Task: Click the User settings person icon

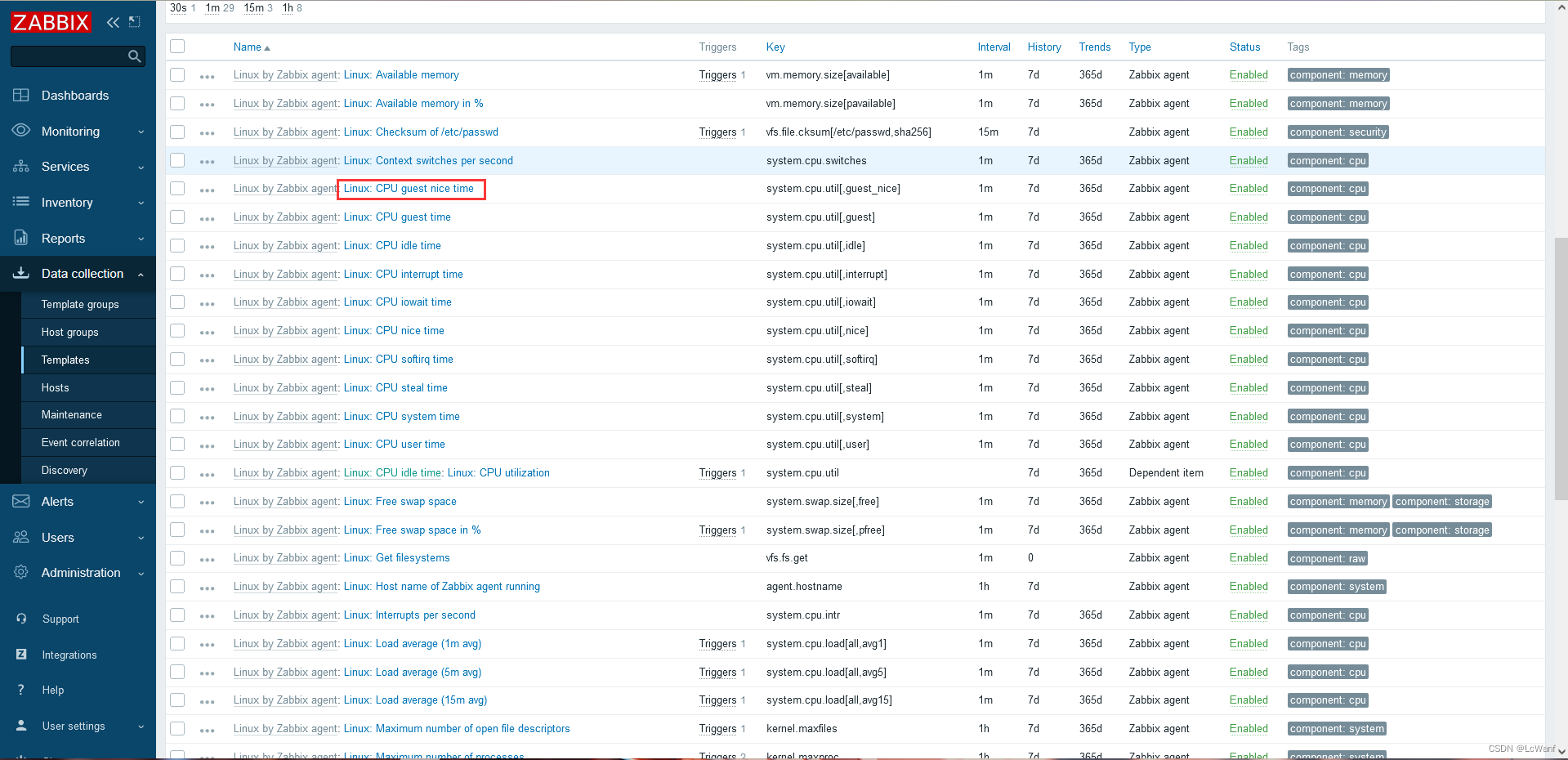Action: click(x=21, y=726)
